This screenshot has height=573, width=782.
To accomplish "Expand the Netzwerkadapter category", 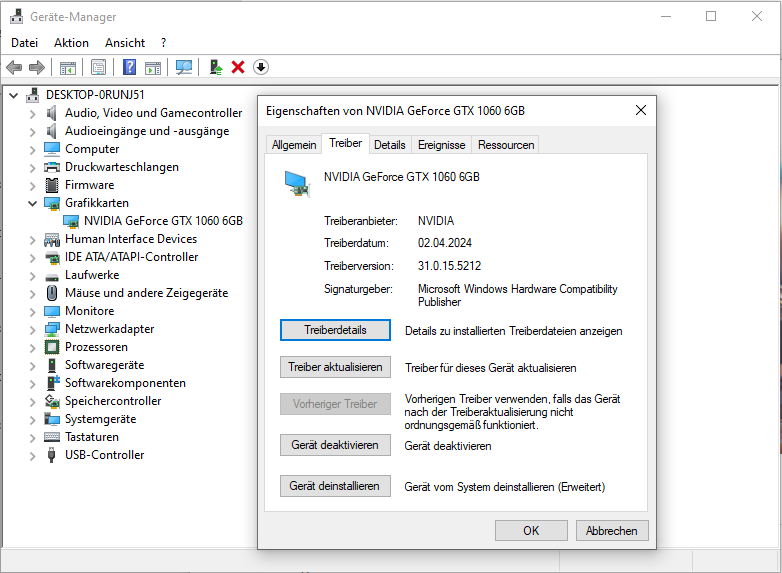I will [32, 330].
